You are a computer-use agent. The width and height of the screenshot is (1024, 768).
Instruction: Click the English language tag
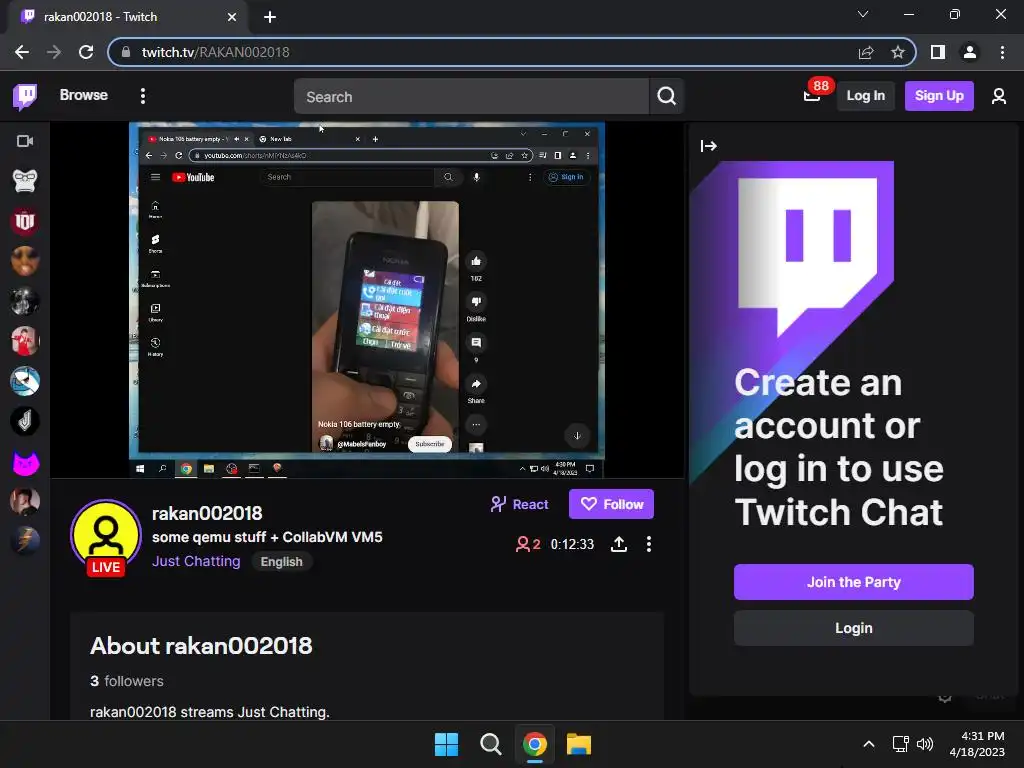pos(281,562)
